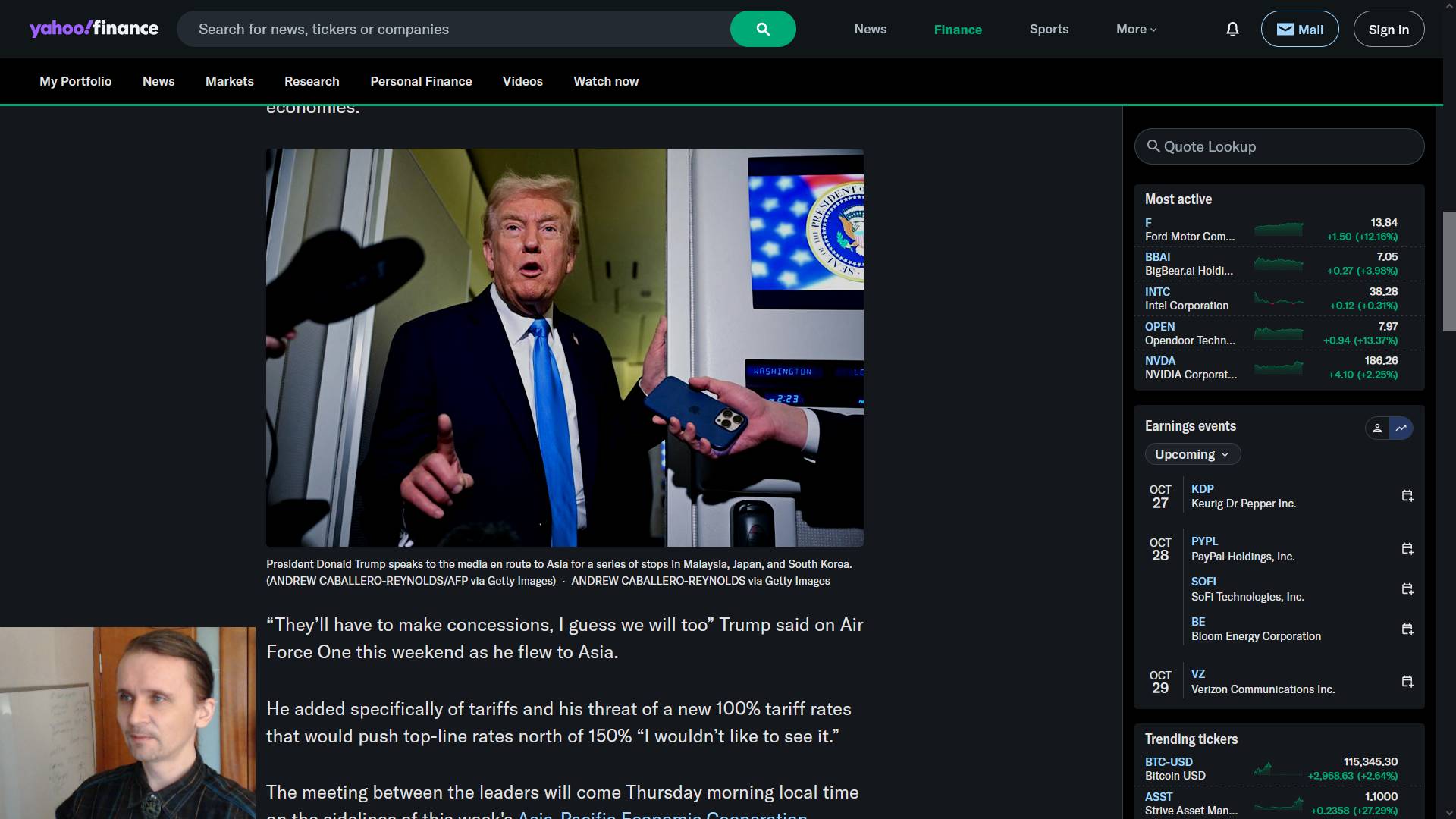Add Bloom Energy earnings to calendar
Image resolution: width=1456 pixels, height=819 pixels.
[x=1407, y=629]
